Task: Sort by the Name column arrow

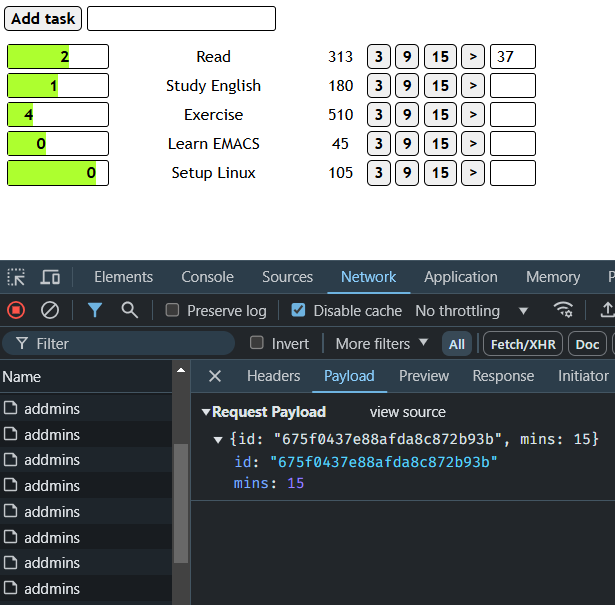Action: point(181,371)
